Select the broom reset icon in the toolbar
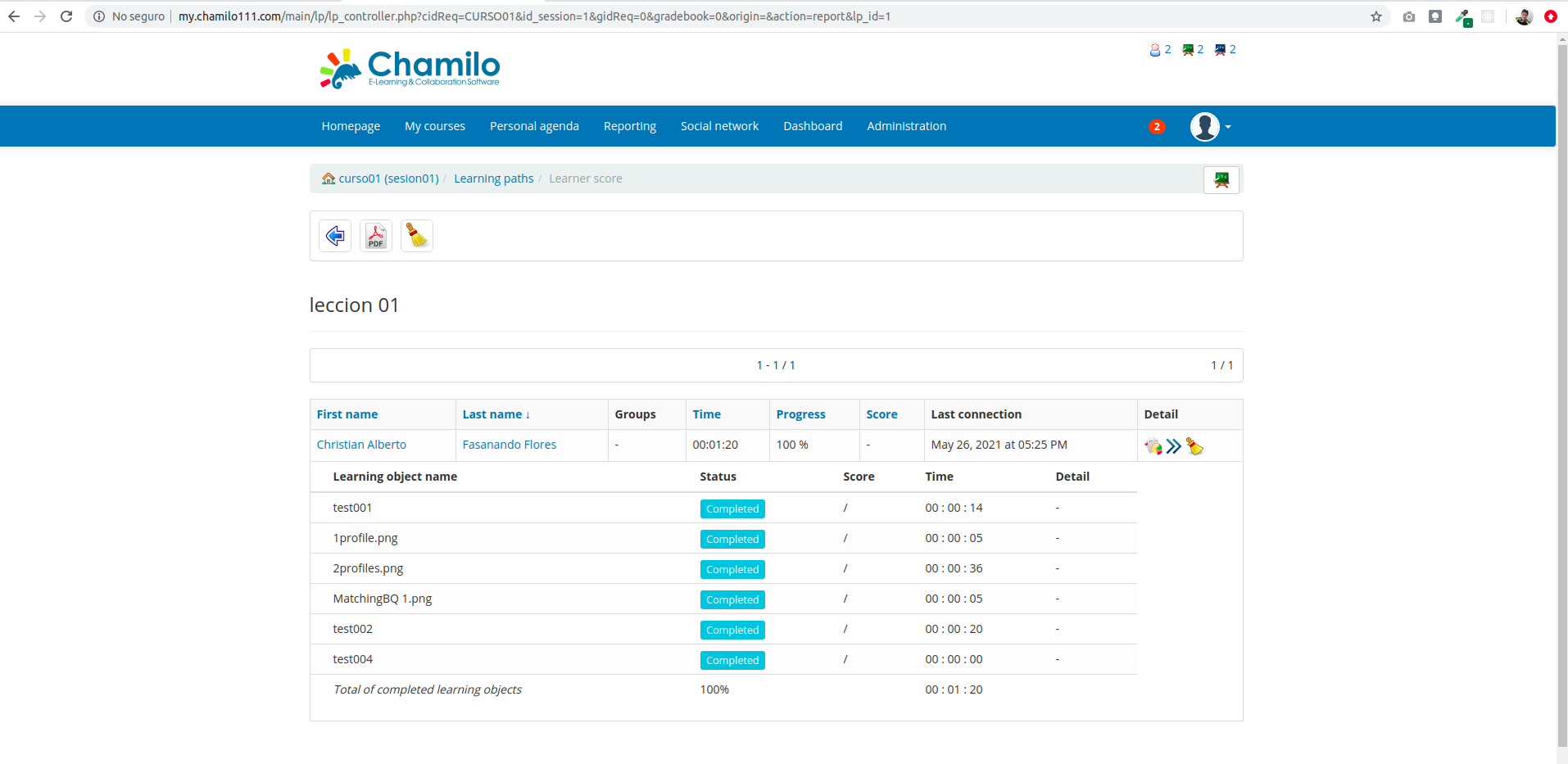 [416, 235]
